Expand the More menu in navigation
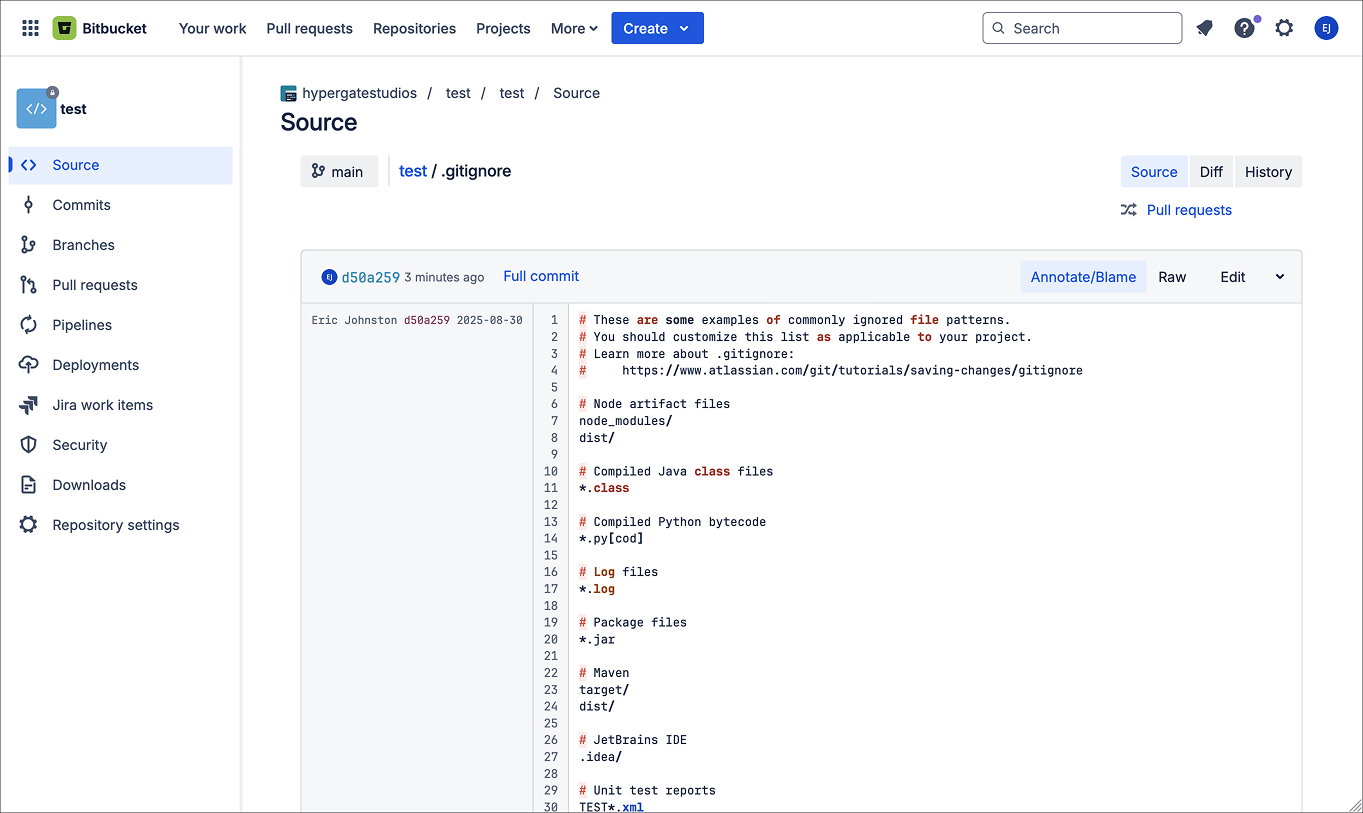 [x=574, y=28]
